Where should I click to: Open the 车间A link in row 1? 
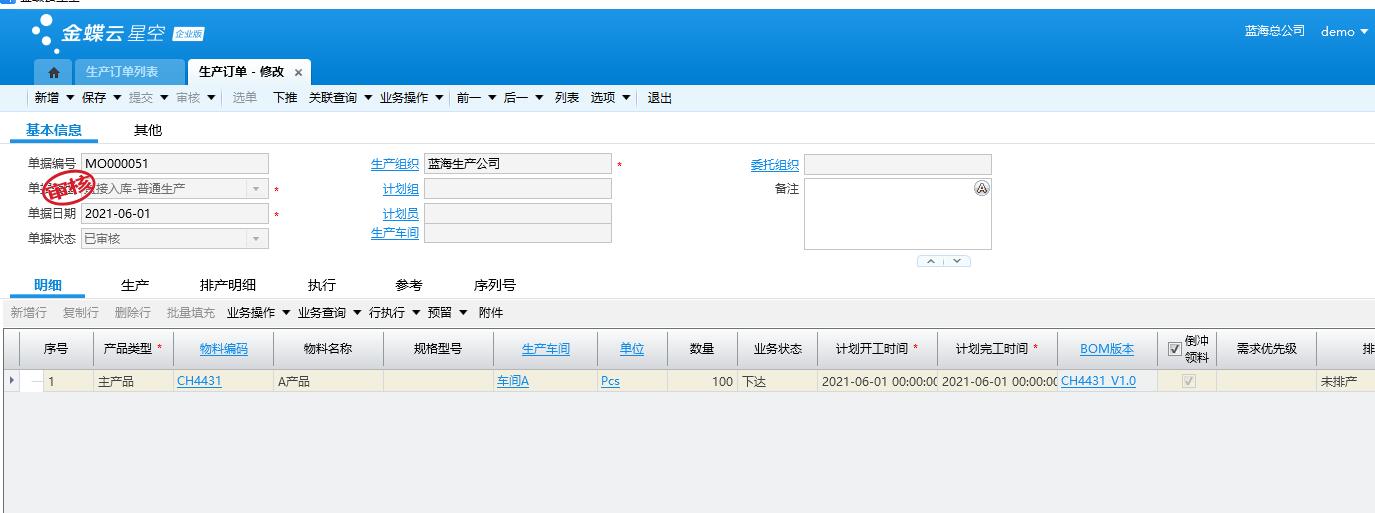point(513,381)
